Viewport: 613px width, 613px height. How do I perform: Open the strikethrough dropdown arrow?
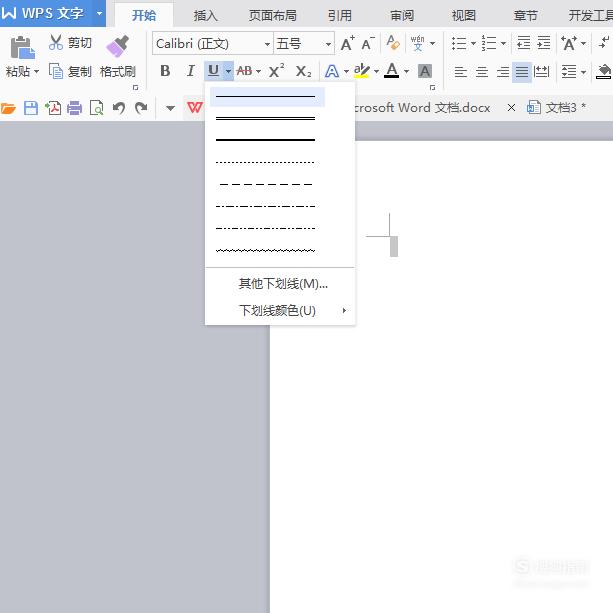tap(258, 72)
